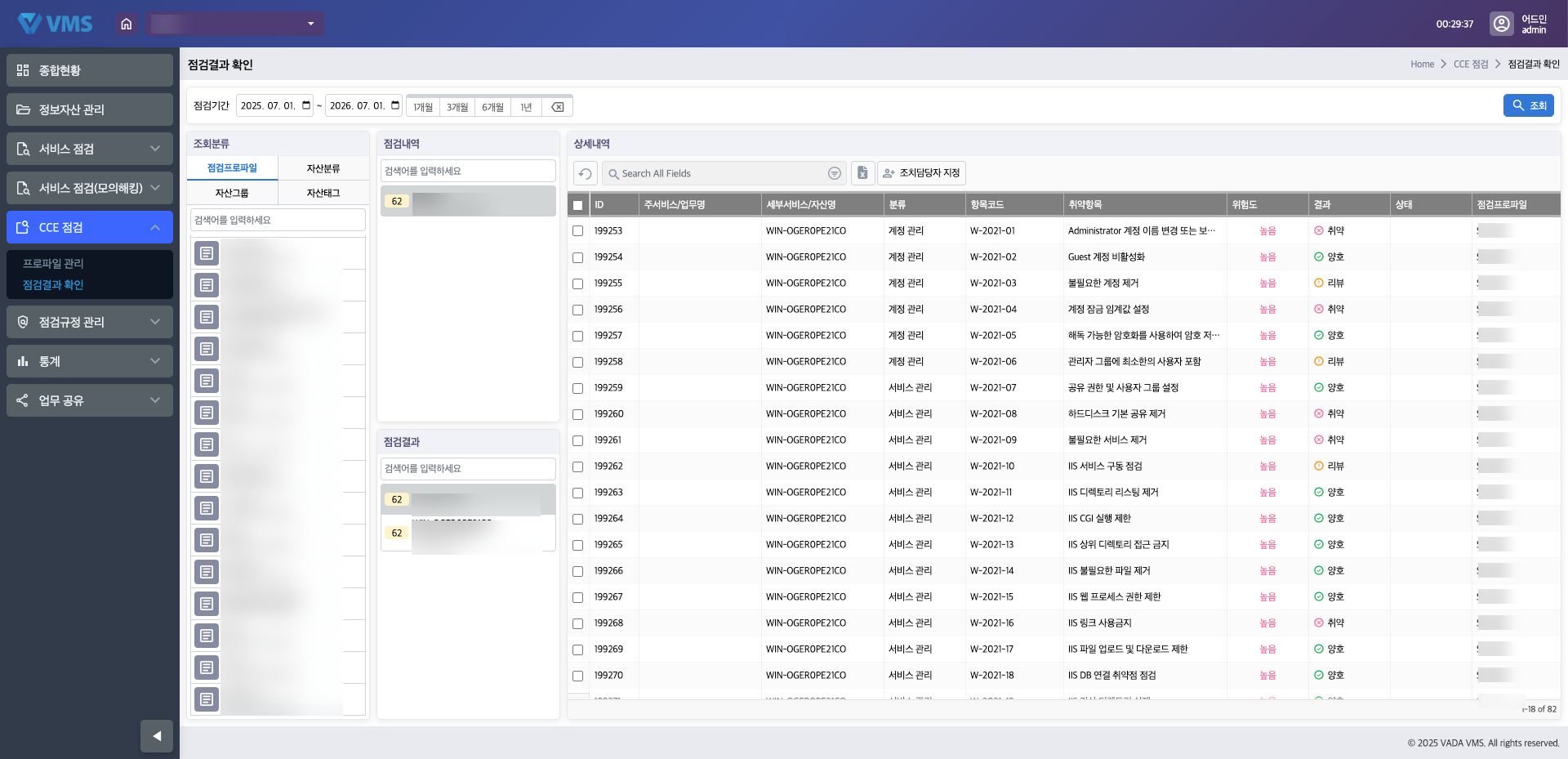Click search field in 점검내역 panel

[x=468, y=171]
